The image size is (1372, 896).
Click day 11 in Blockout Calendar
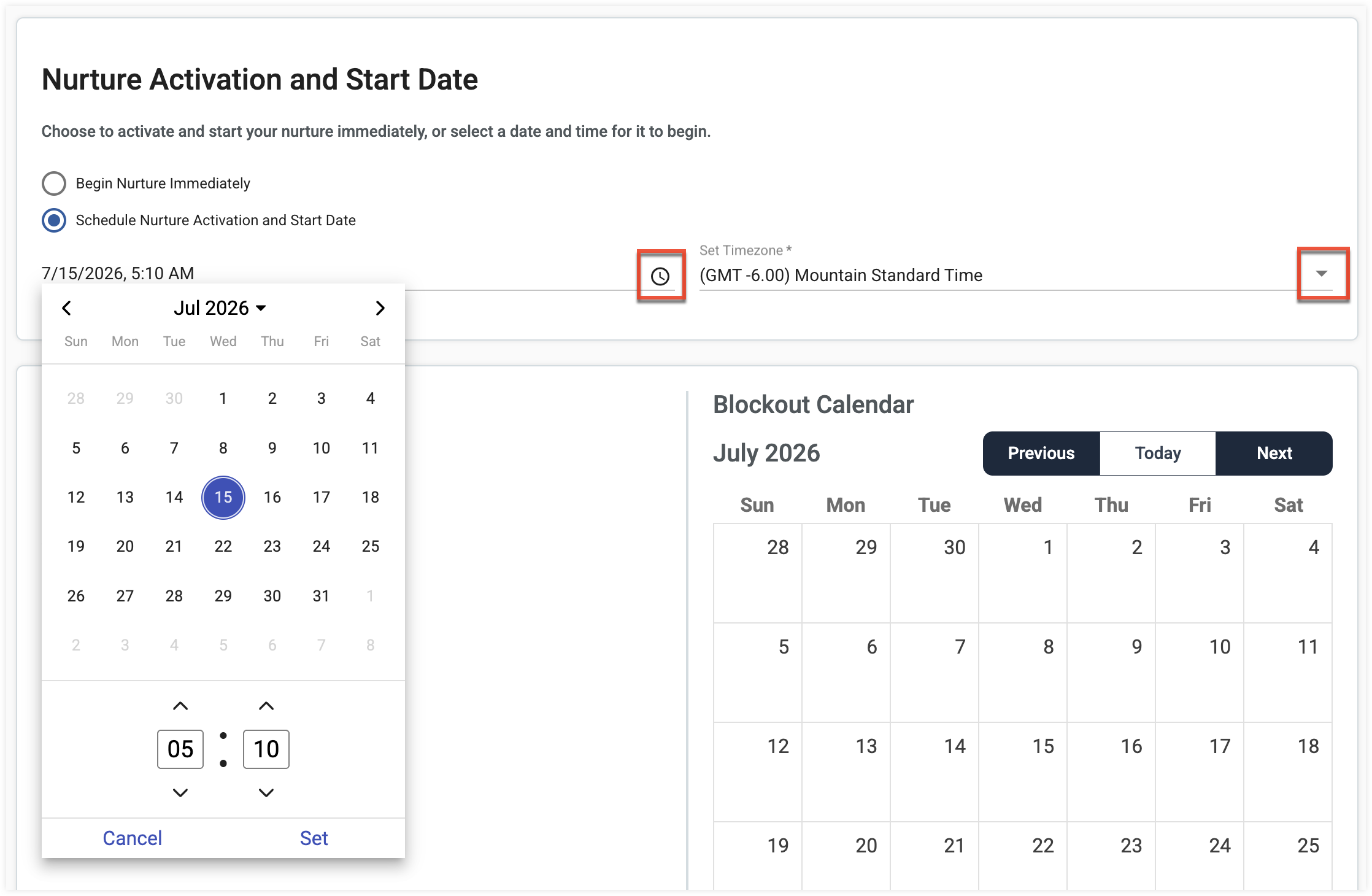1288,673
